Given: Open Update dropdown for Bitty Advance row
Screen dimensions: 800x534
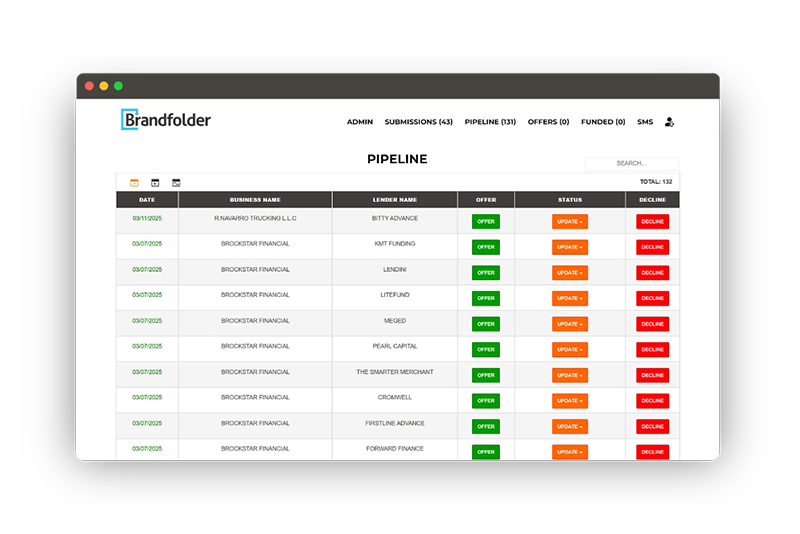Looking at the screenshot, I should pyautogui.click(x=570, y=221).
